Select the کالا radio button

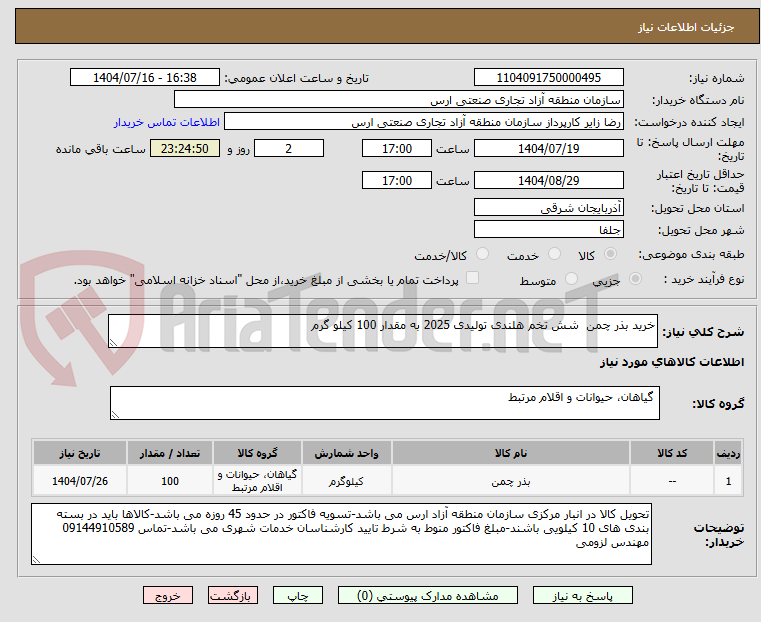tap(611, 254)
